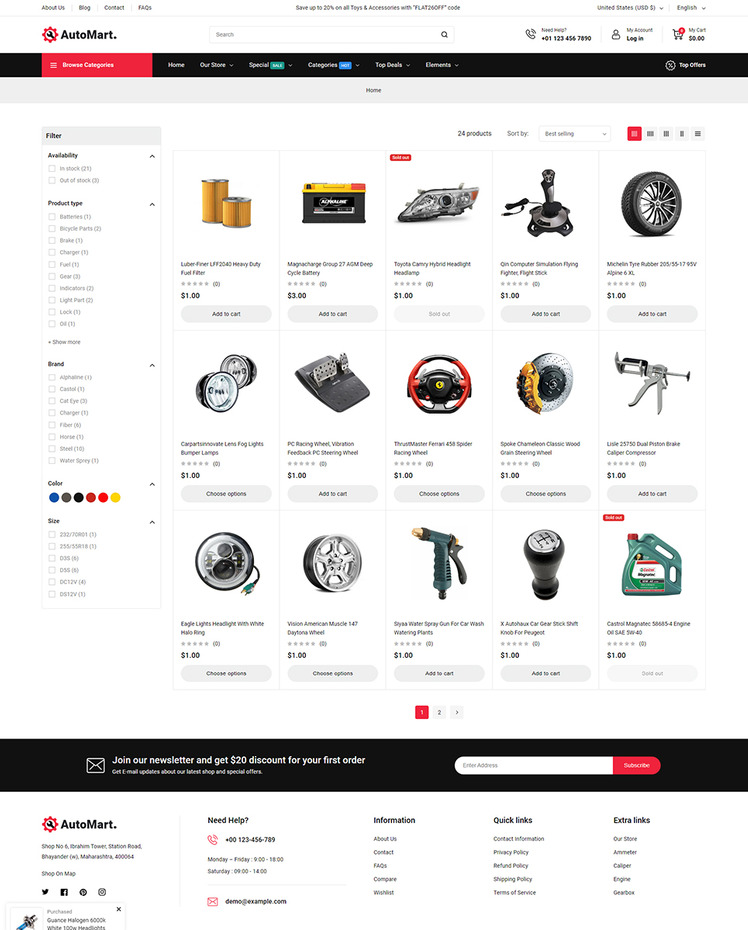Open the Instagram icon in footer
Viewport: 748px width, 930px height.
(102, 892)
